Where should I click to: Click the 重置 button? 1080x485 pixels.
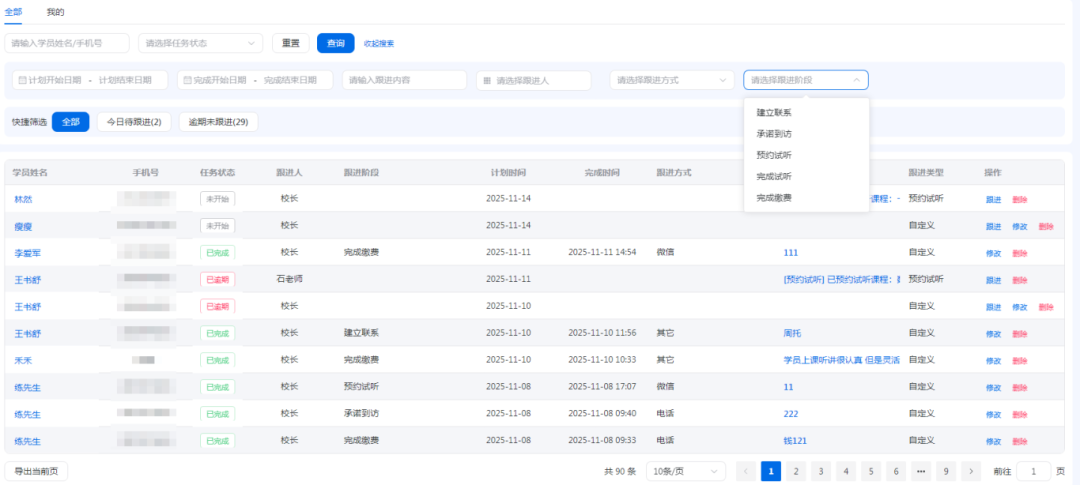290,43
